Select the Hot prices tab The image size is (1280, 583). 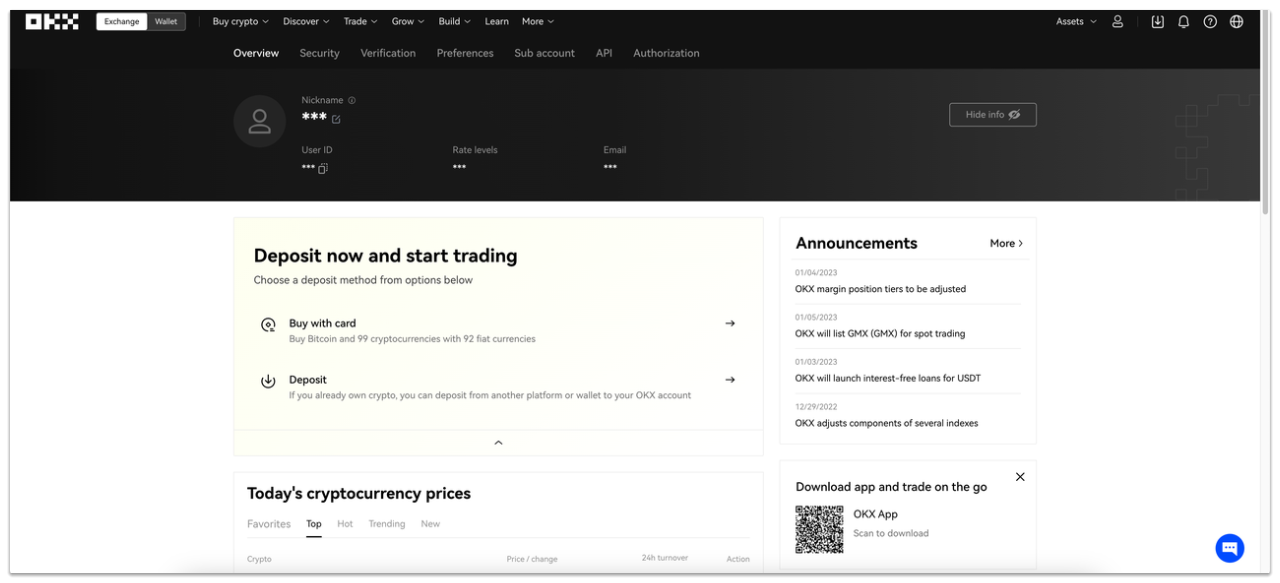pyautogui.click(x=345, y=524)
